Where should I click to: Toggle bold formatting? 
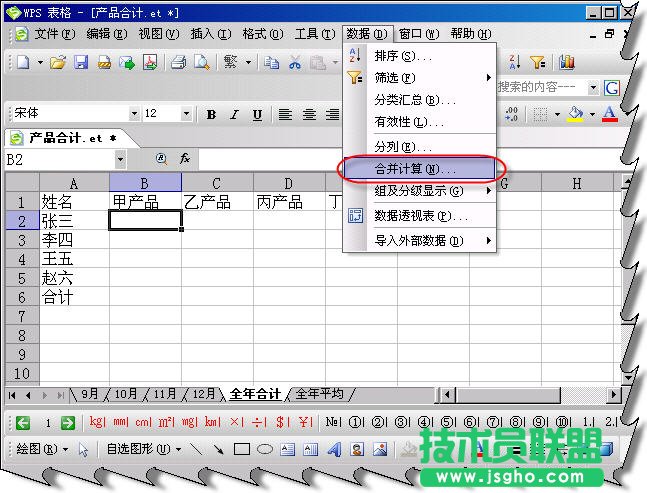211,114
